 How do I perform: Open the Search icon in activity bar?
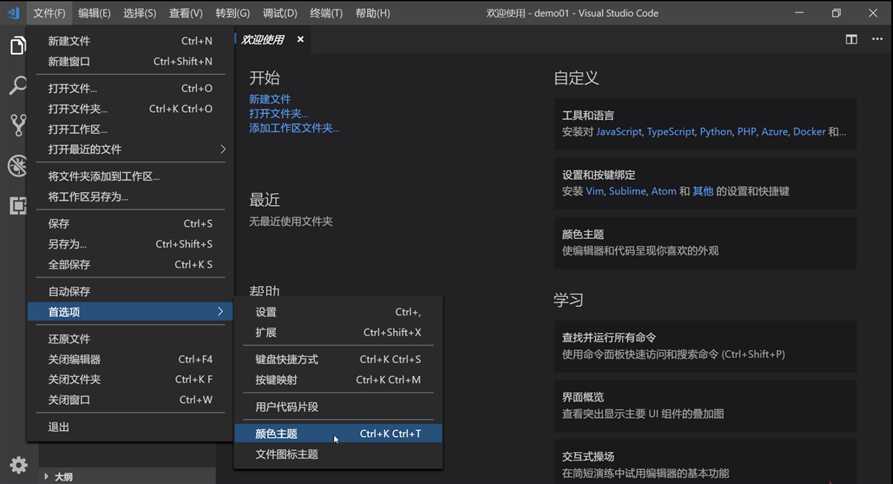18,85
